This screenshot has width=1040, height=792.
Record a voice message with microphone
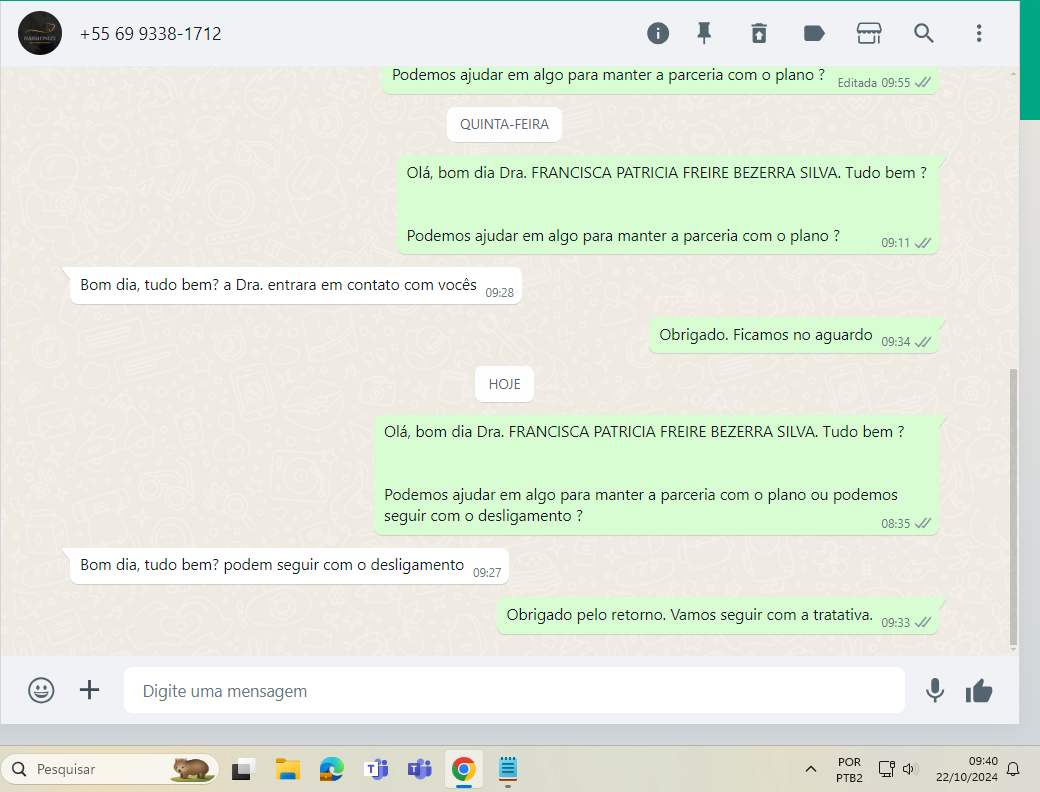pos(935,690)
